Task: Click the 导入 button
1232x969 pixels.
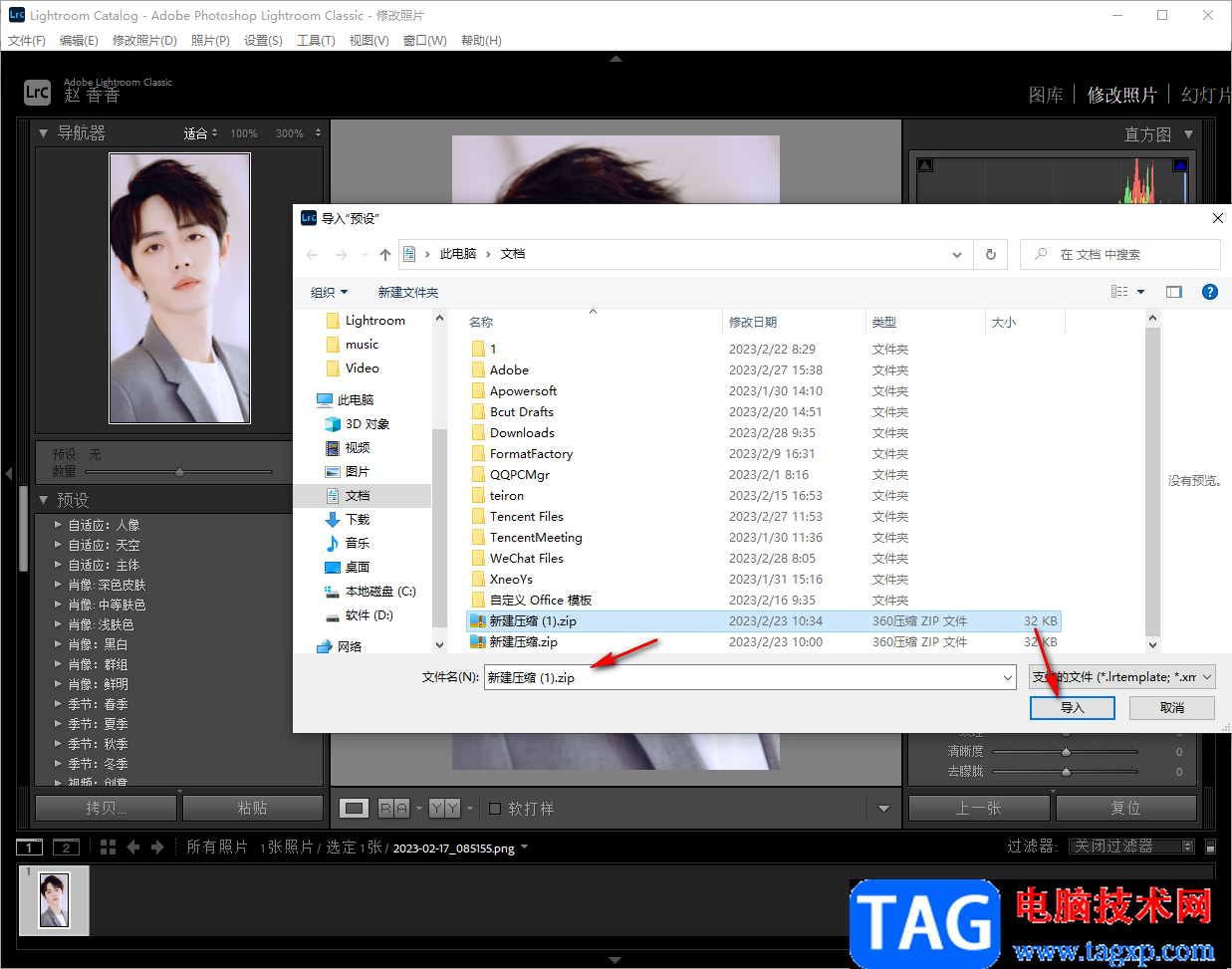Action: (1073, 708)
